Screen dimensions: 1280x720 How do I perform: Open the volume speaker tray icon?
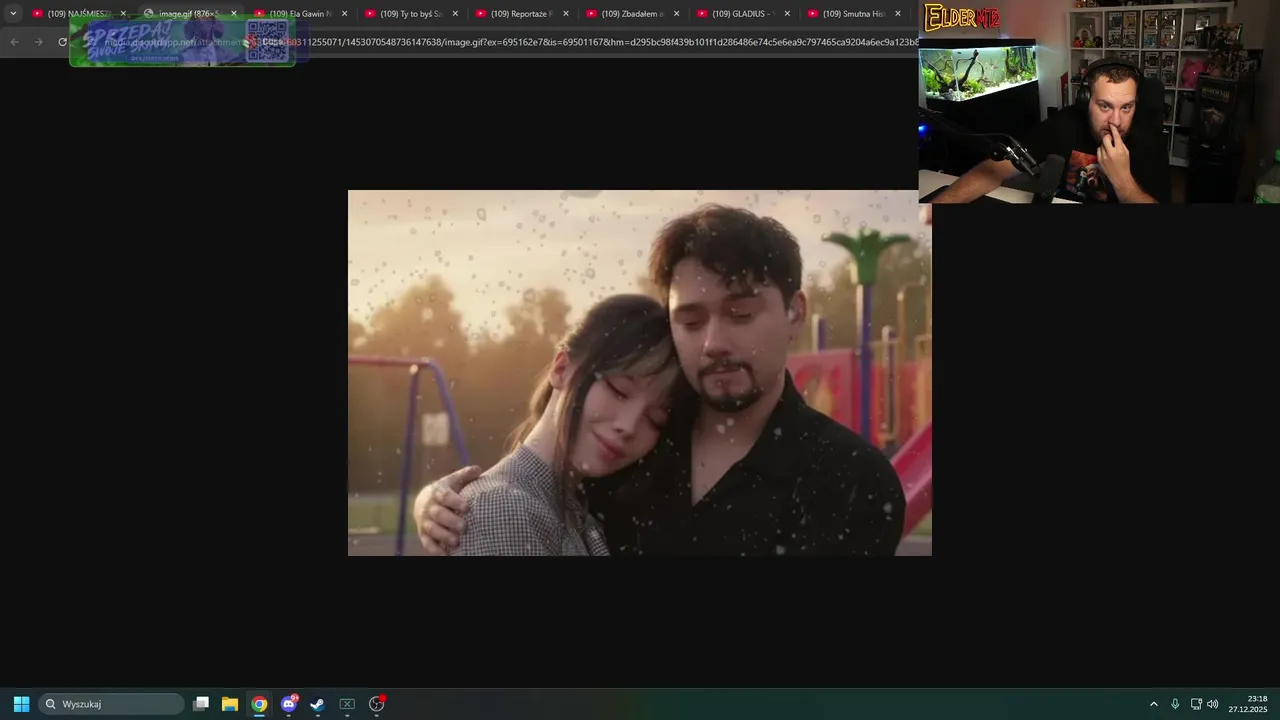point(1213,704)
